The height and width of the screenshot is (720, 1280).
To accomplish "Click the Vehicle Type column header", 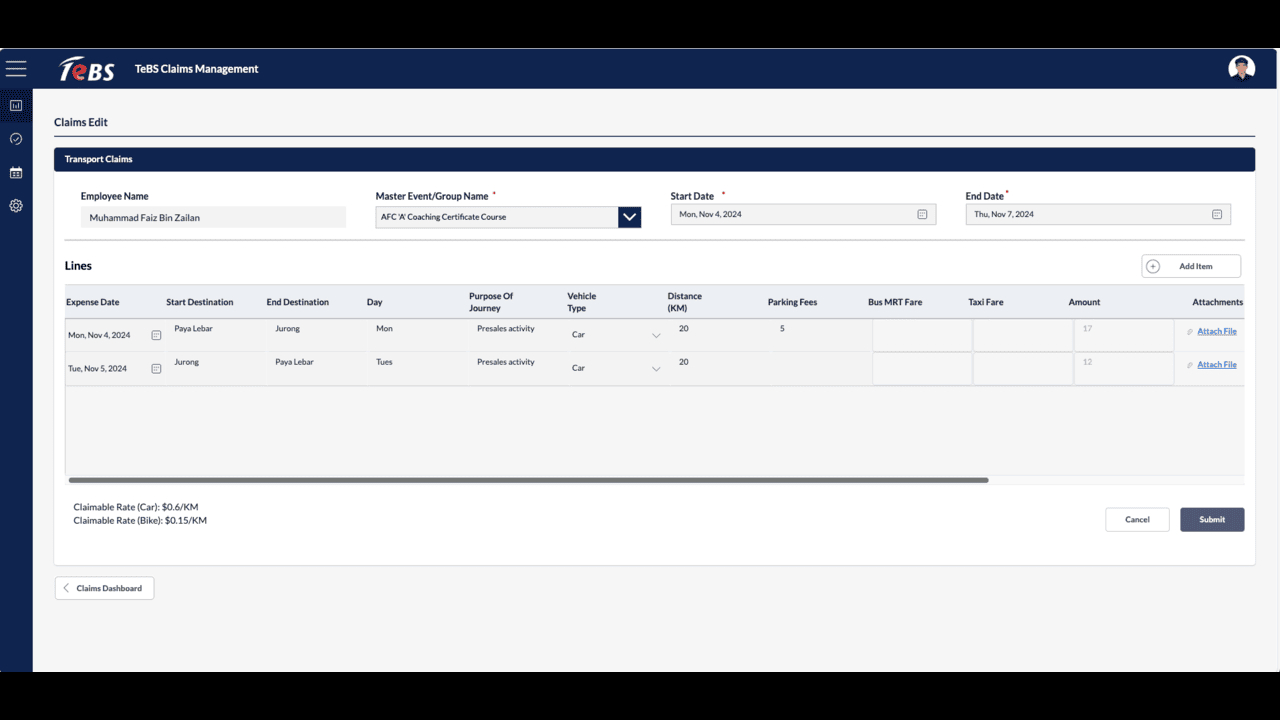I will (582, 302).
